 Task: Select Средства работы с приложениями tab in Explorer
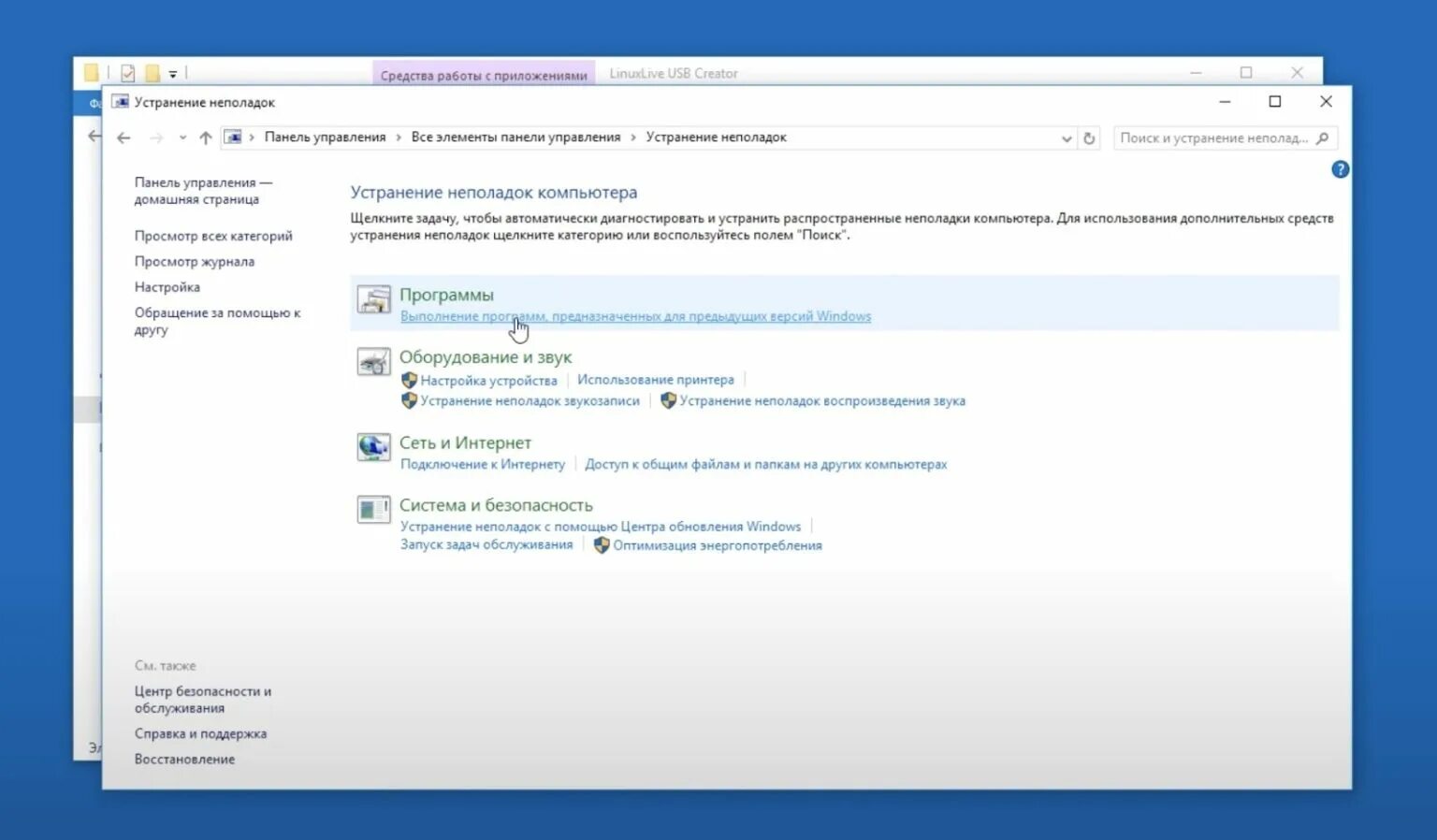[x=484, y=74]
